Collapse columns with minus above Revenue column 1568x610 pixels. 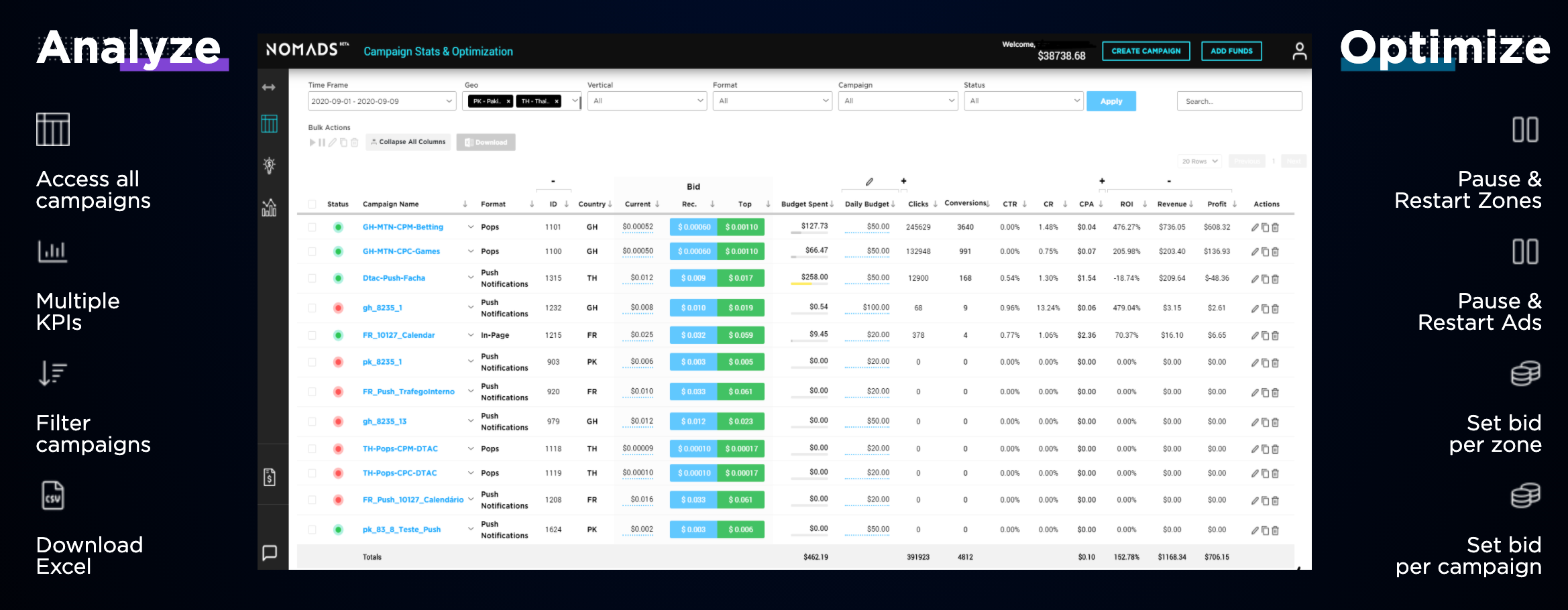pos(1169,182)
